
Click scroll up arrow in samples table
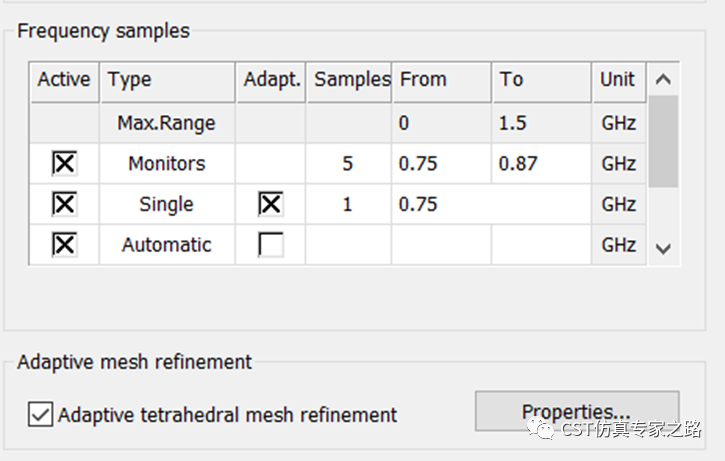click(663, 79)
